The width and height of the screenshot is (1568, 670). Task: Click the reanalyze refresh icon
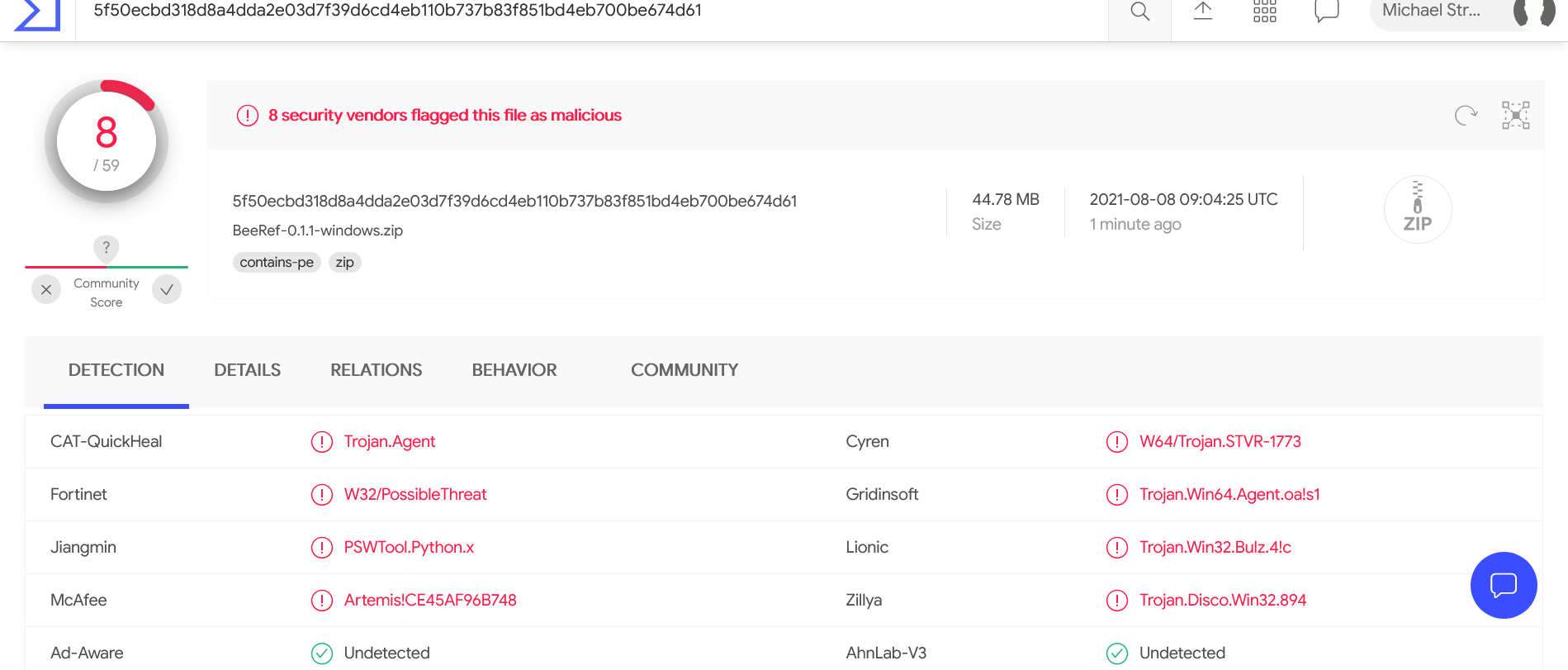coord(1466,116)
